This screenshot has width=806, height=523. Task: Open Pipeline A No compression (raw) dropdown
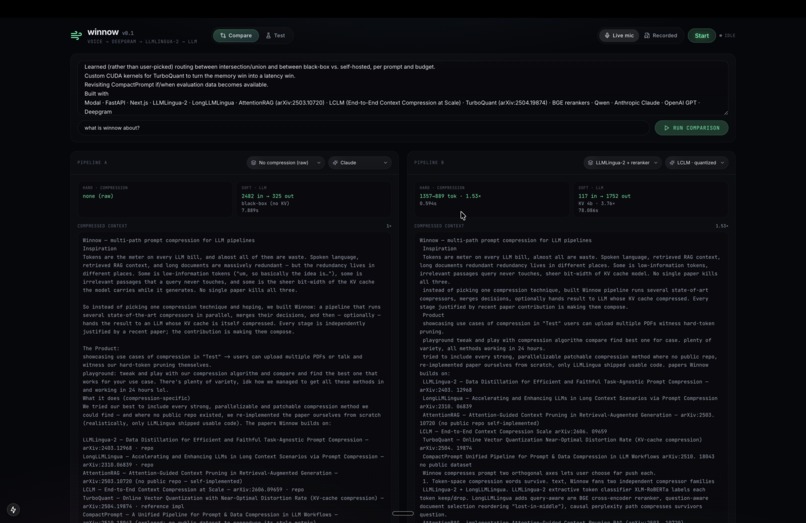285,163
